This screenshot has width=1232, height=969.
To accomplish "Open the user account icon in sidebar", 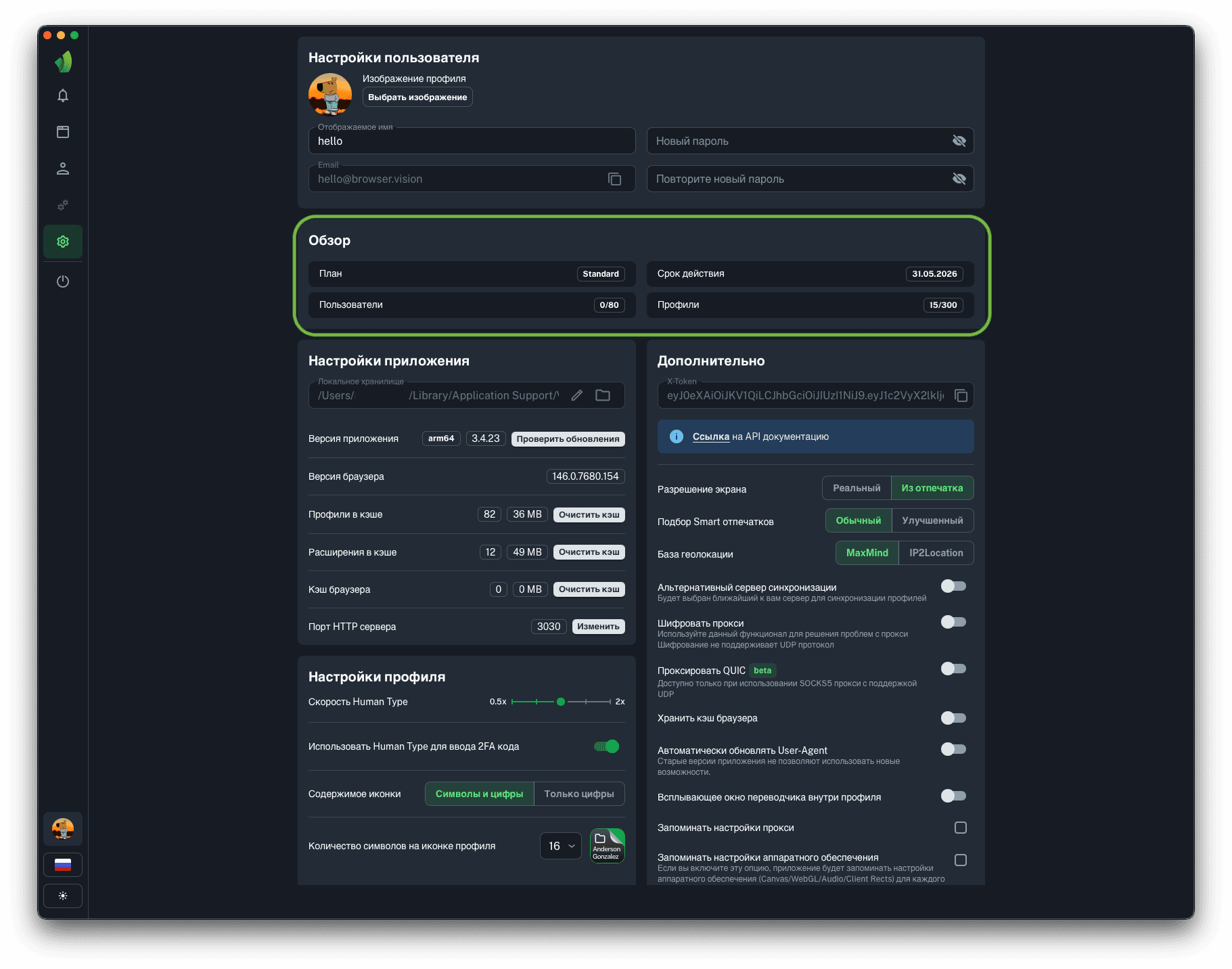I will pos(63,168).
